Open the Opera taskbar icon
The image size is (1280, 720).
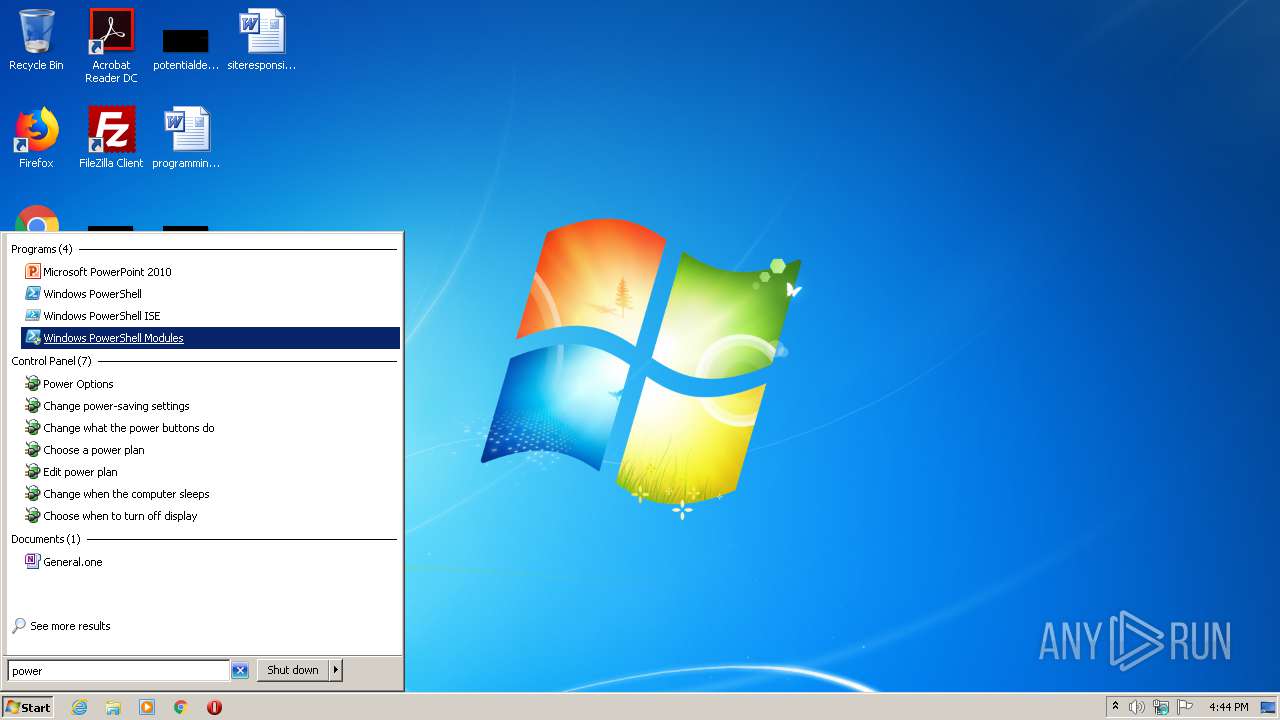pyautogui.click(x=214, y=707)
